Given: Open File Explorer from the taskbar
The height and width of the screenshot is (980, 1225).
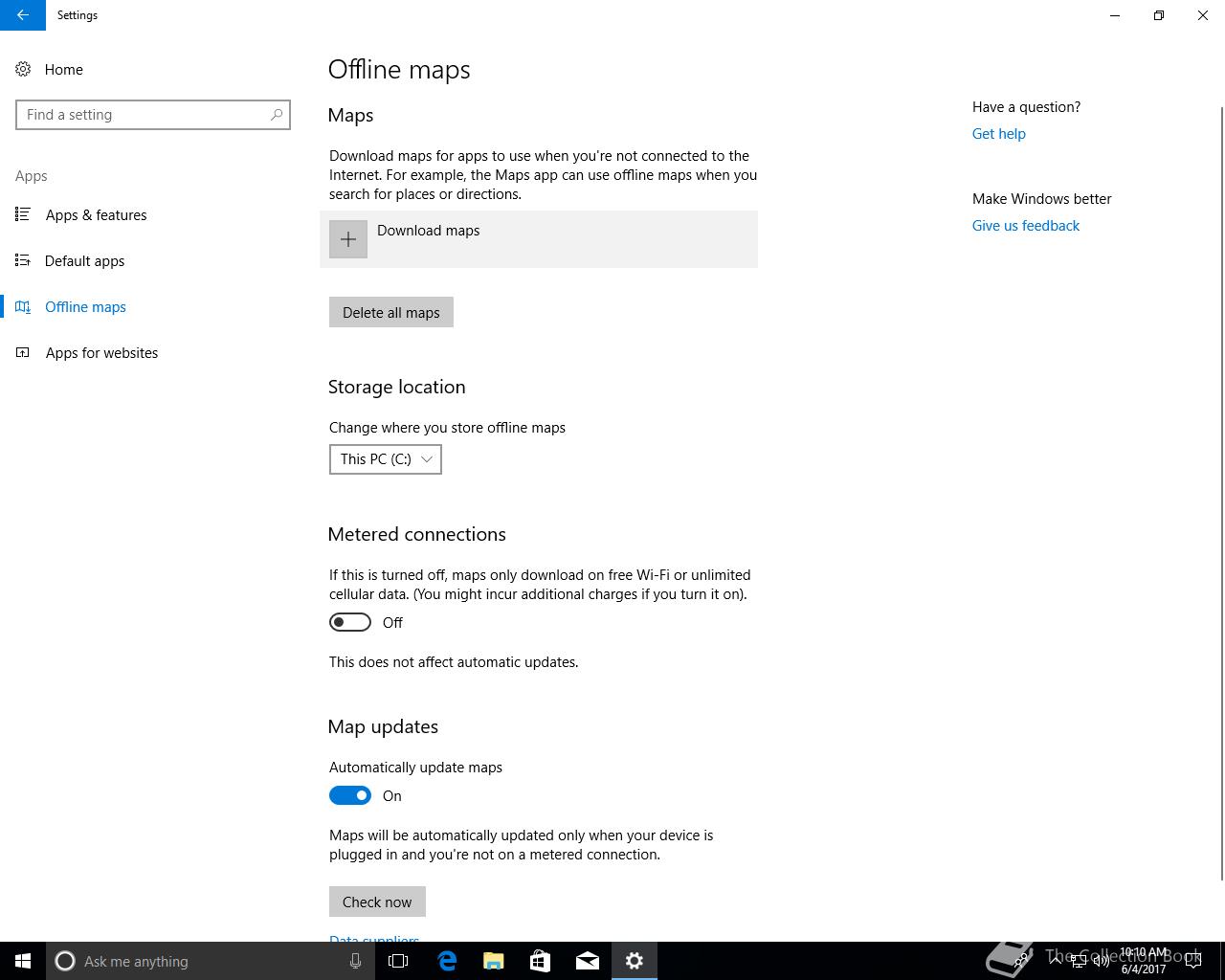Looking at the screenshot, I should (494, 961).
